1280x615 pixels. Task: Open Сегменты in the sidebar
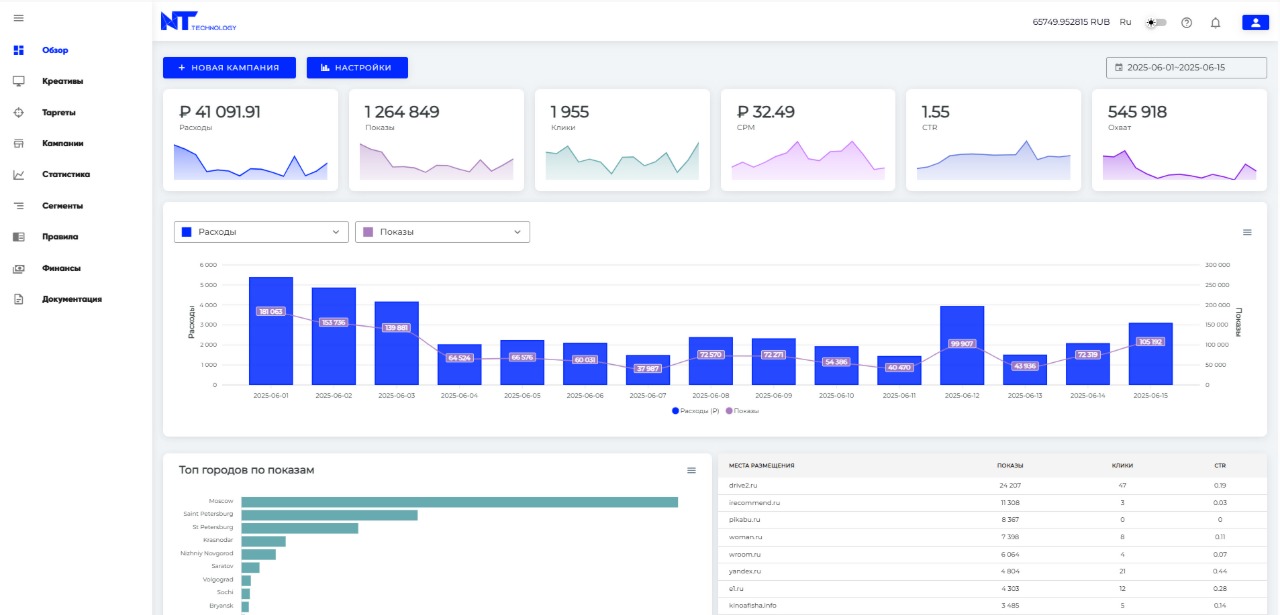coord(62,206)
